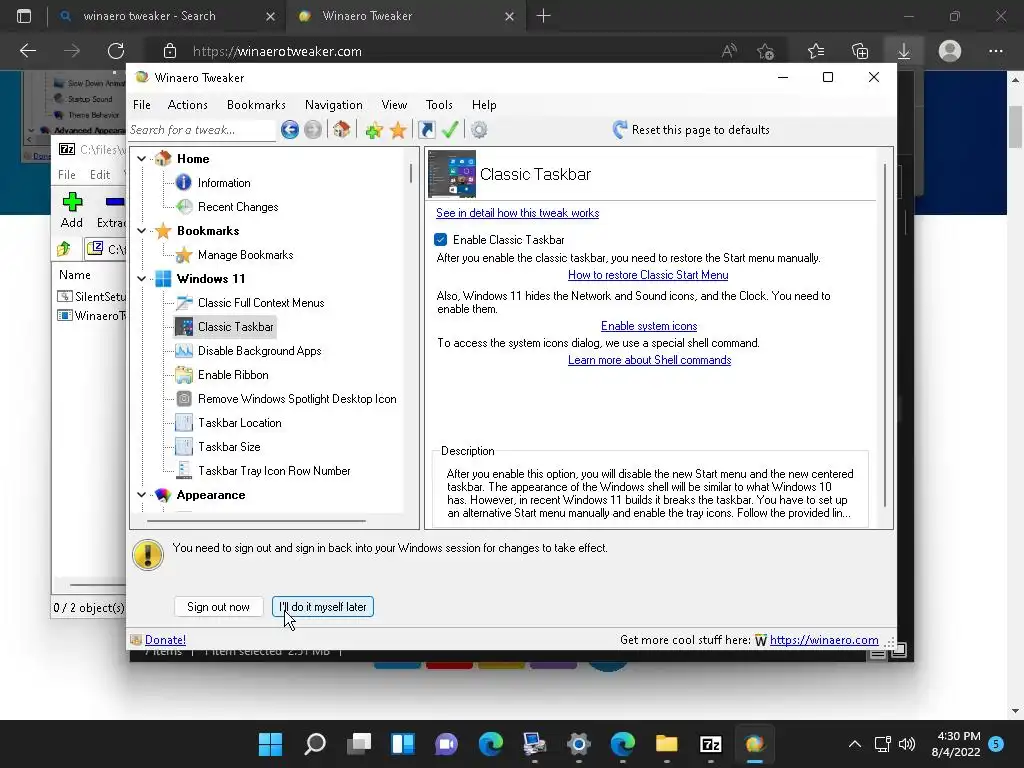The width and height of the screenshot is (1024, 768).
Task: Select Taskbar Size tree item
Action: pos(229,447)
